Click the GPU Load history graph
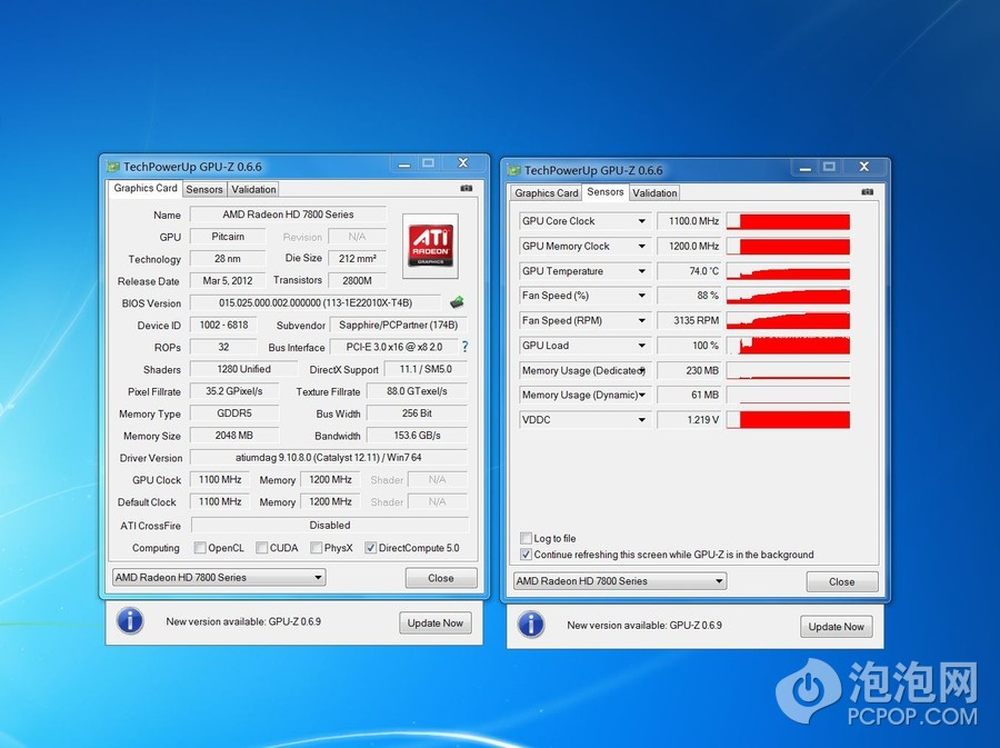 (788, 346)
